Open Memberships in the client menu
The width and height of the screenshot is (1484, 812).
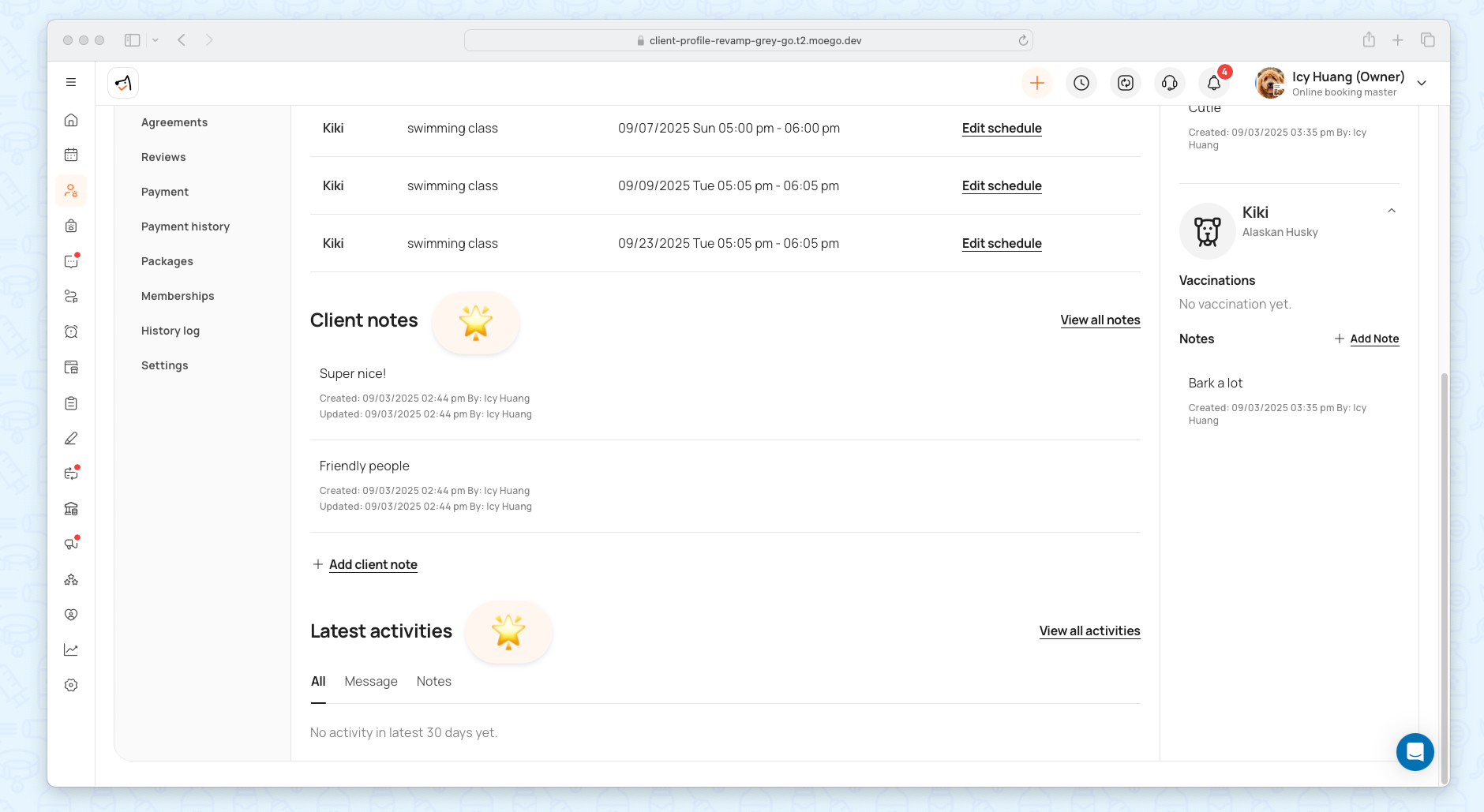click(x=178, y=296)
